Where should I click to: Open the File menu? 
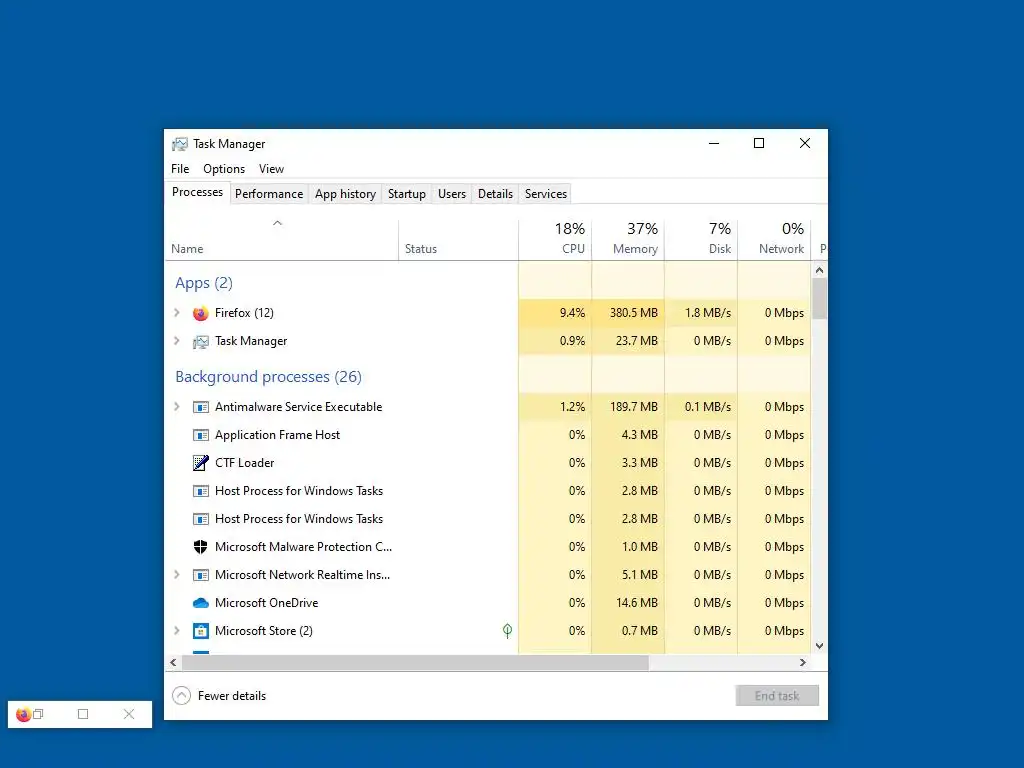[180, 168]
